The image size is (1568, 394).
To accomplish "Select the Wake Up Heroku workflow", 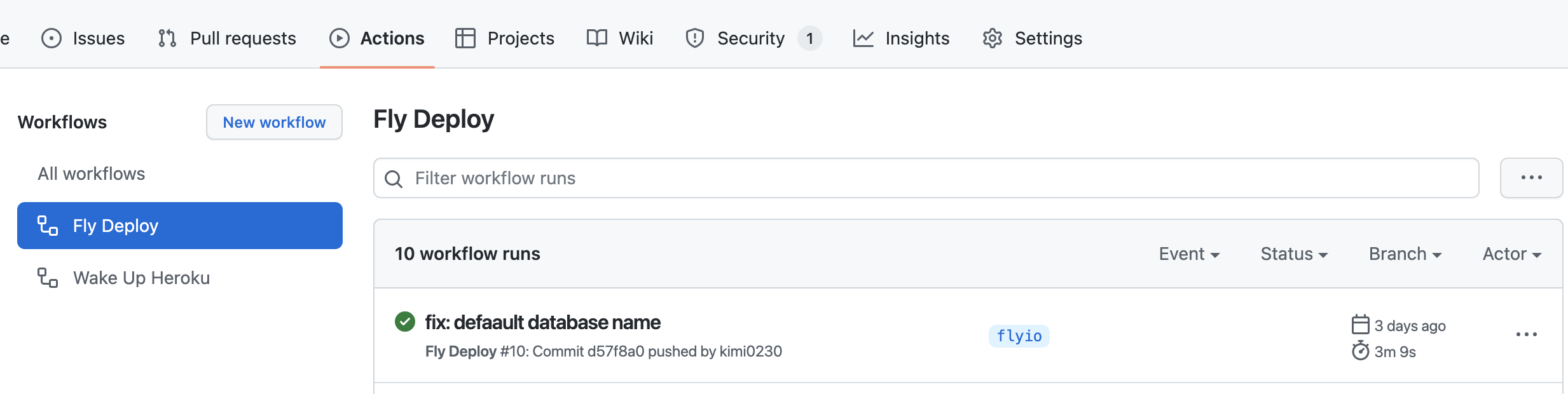I will pos(141,277).
